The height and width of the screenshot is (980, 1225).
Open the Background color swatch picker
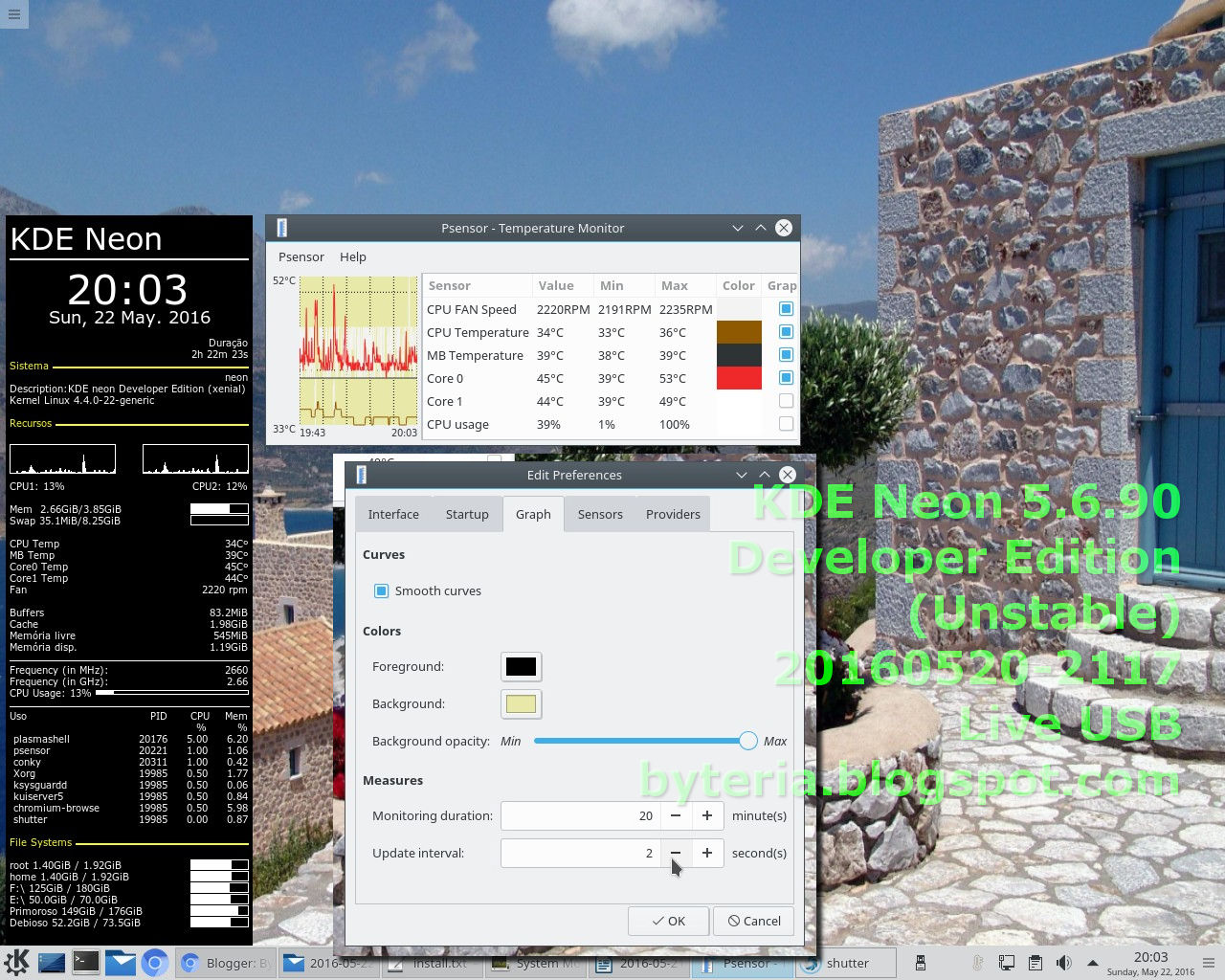click(x=521, y=703)
